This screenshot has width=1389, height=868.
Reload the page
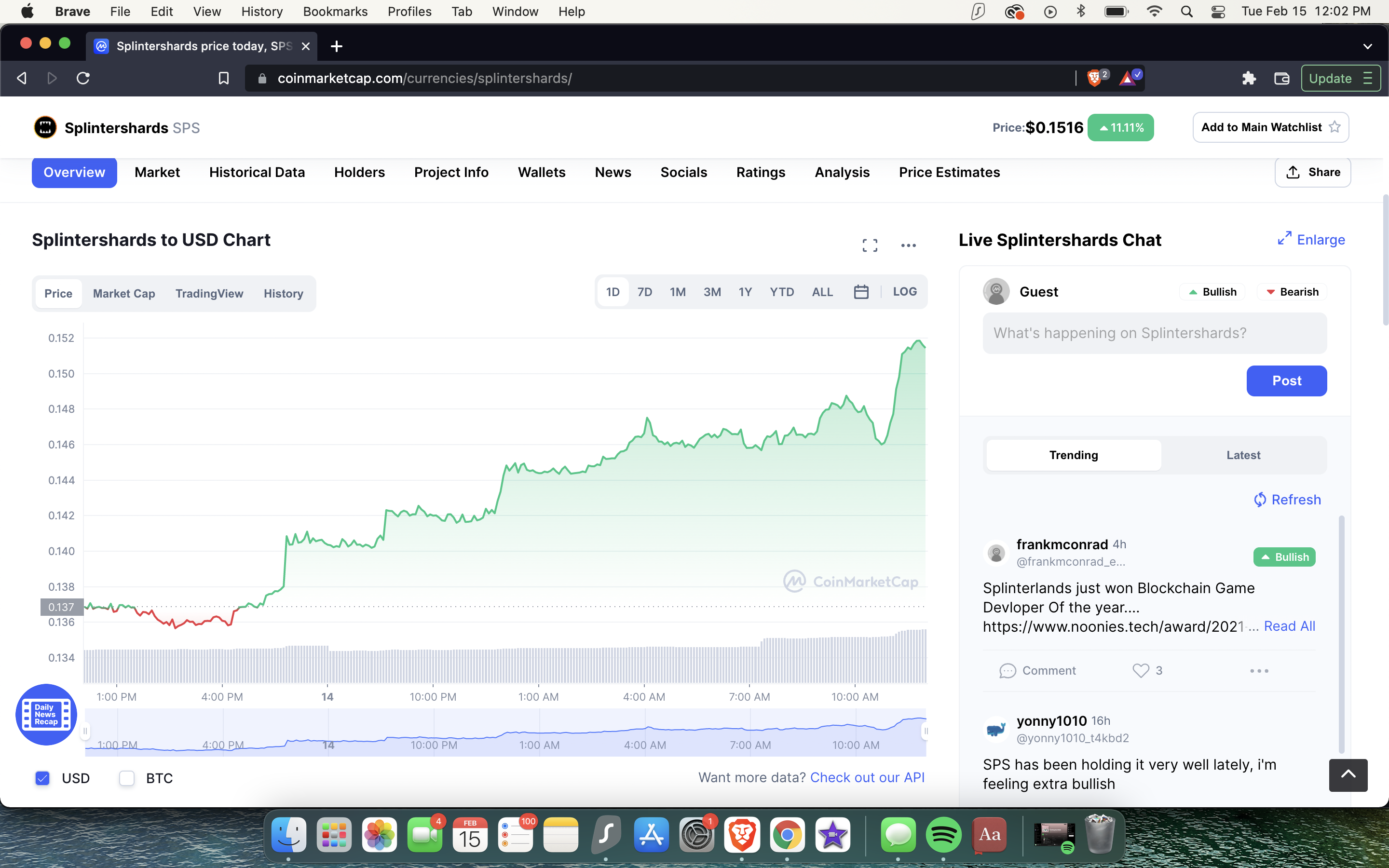tap(83, 78)
